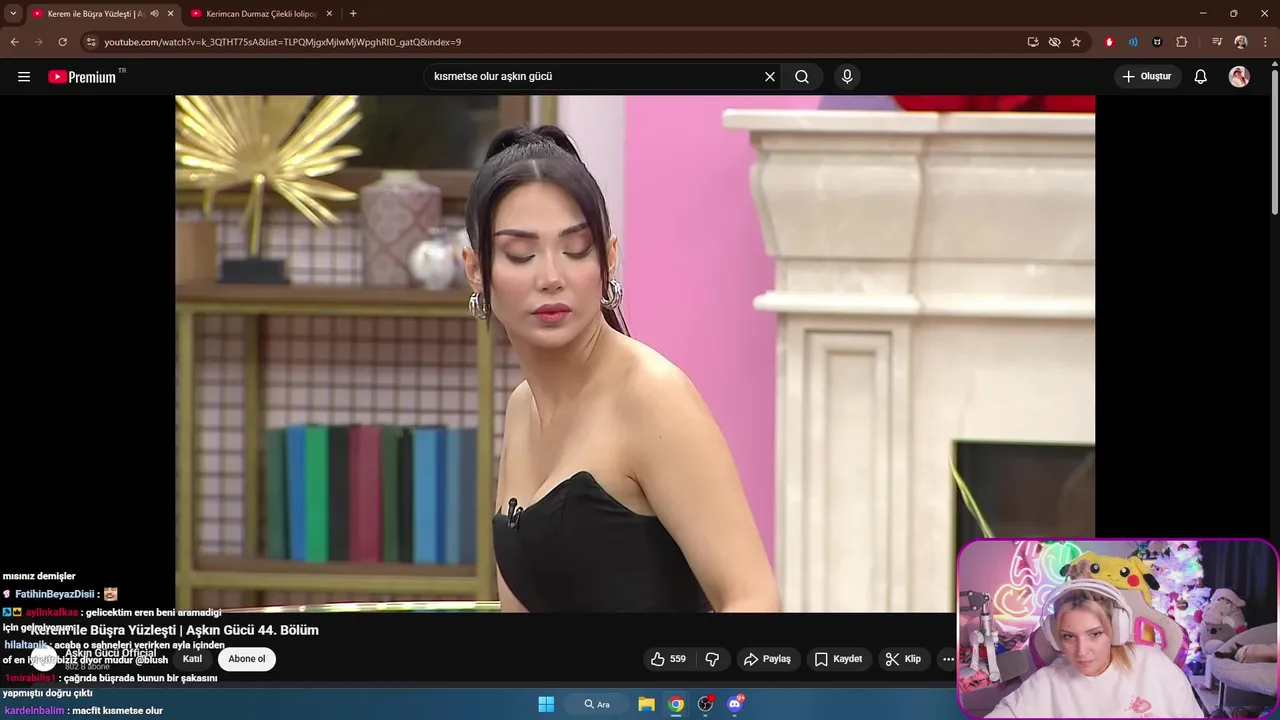Open the Oluştur create menu
This screenshot has width=1280, height=720.
point(1147,77)
